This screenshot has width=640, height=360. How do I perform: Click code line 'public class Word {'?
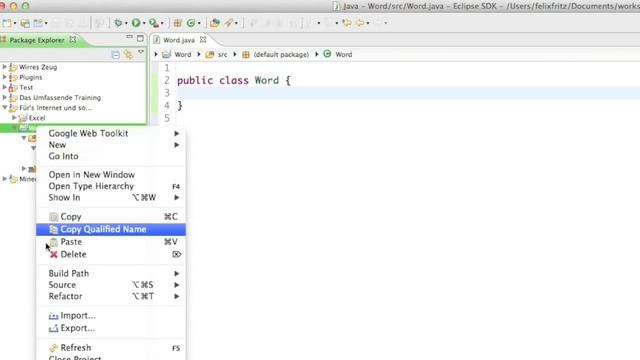tap(234, 80)
